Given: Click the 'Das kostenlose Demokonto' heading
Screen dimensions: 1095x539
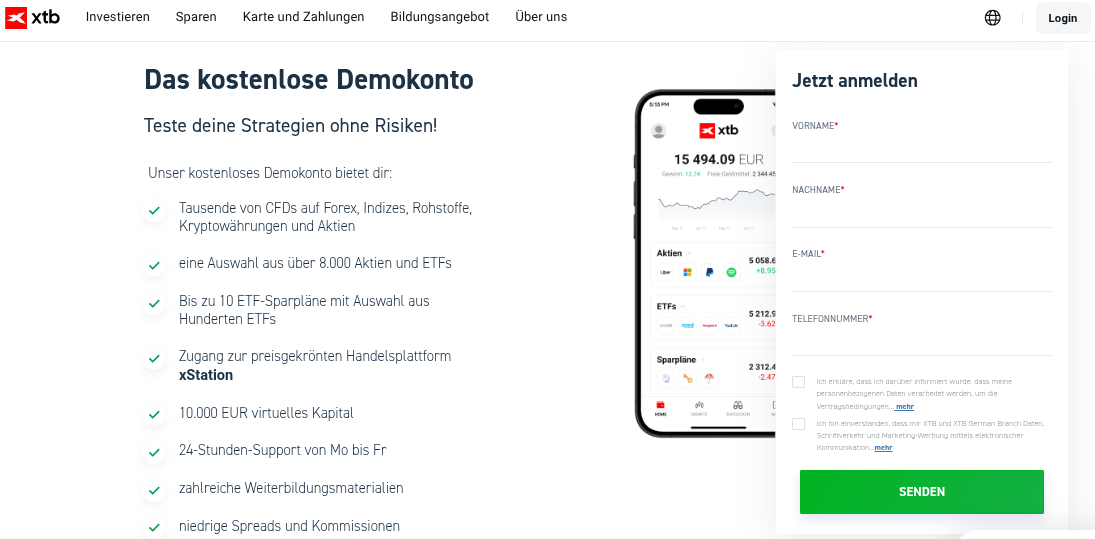Looking at the screenshot, I should click(x=309, y=80).
